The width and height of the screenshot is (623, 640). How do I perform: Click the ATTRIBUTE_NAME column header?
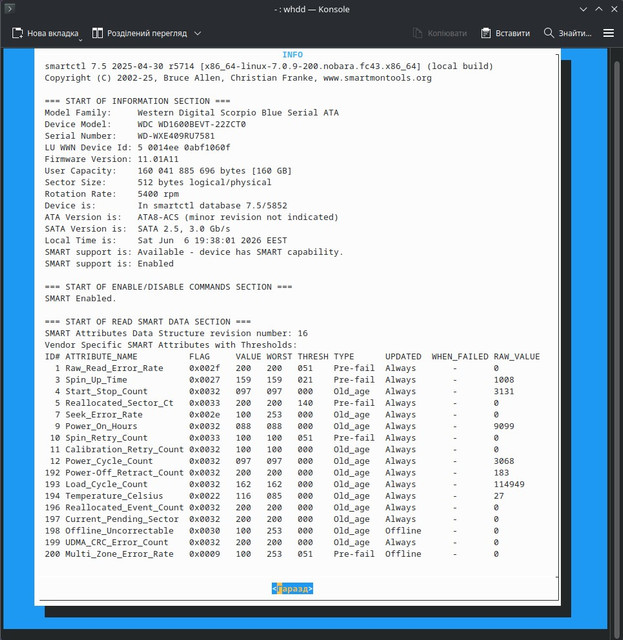101,357
